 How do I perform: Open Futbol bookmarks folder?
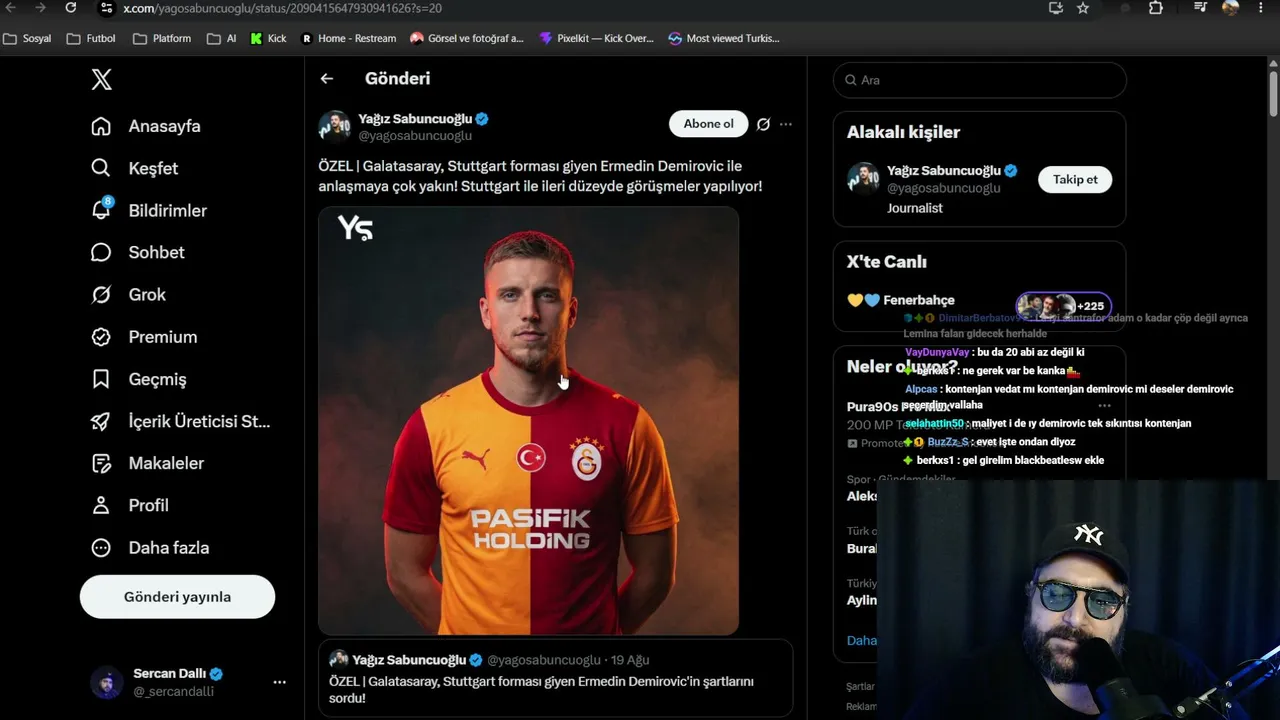click(x=91, y=39)
